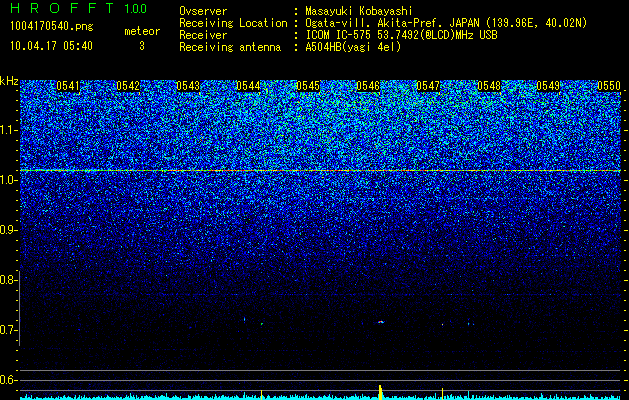Select the antenna value A504HB(yagi 4el)

coord(353,47)
